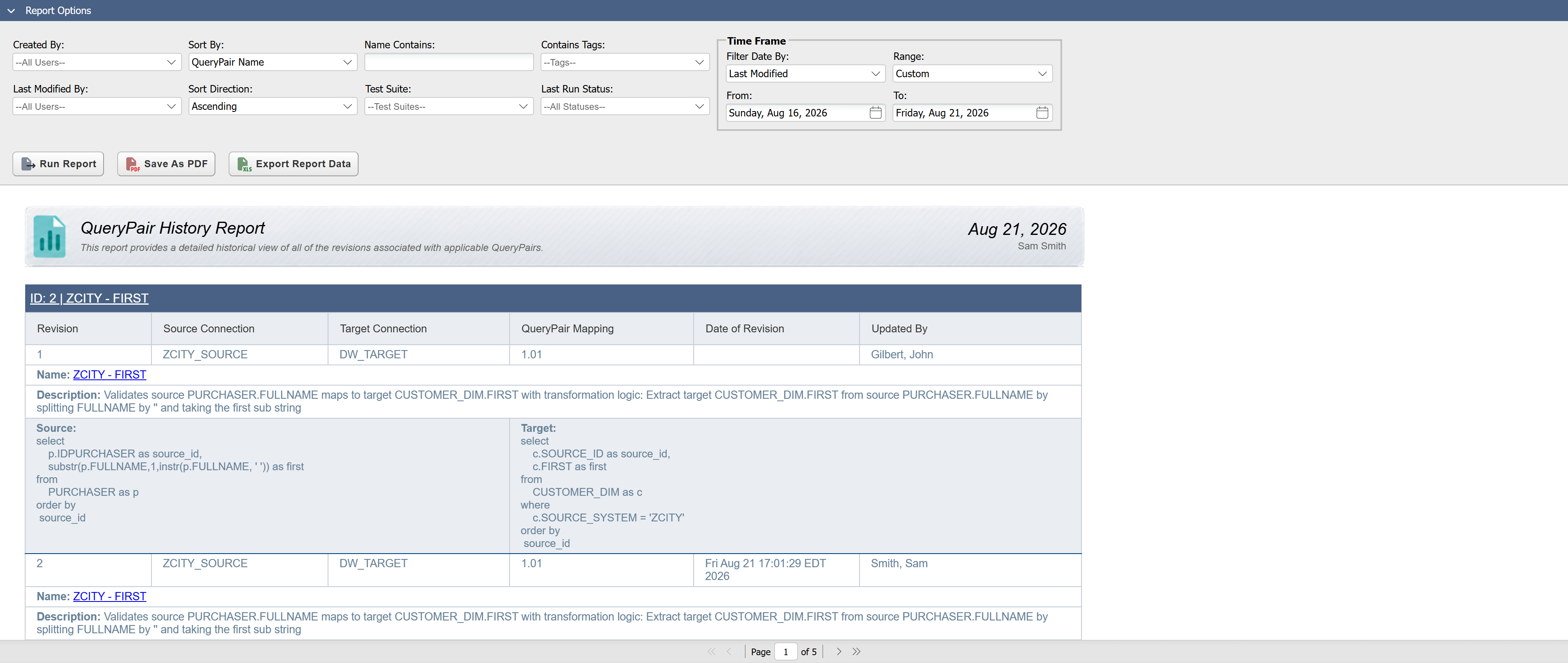
Task: Open the Contains Tags dropdown
Action: tap(625, 62)
